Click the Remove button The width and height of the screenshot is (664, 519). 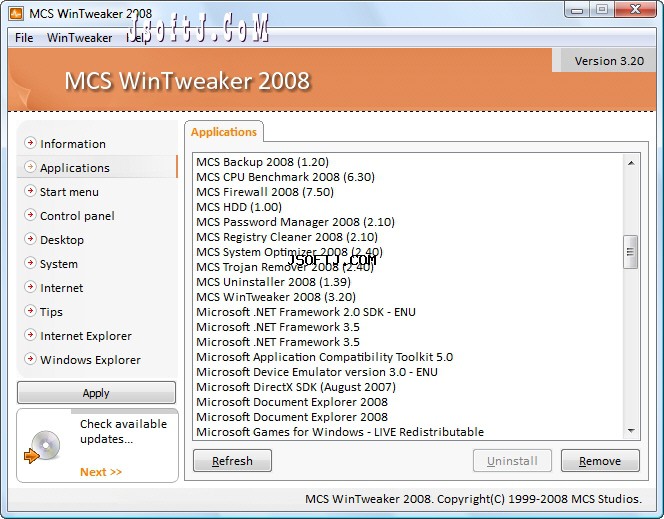click(x=600, y=461)
